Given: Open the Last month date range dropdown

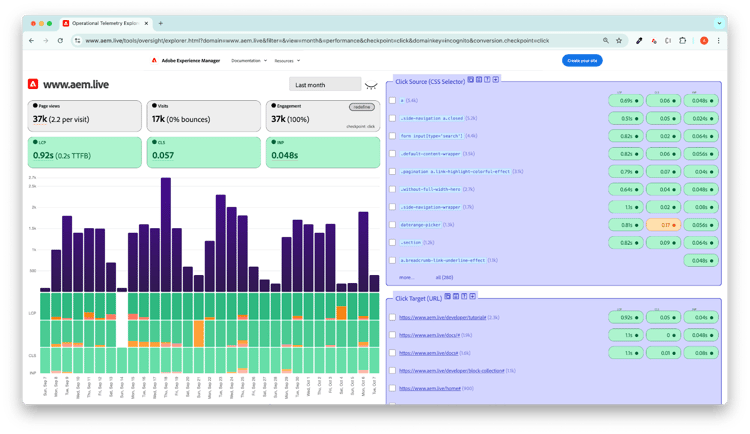Looking at the screenshot, I should (322, 85).
